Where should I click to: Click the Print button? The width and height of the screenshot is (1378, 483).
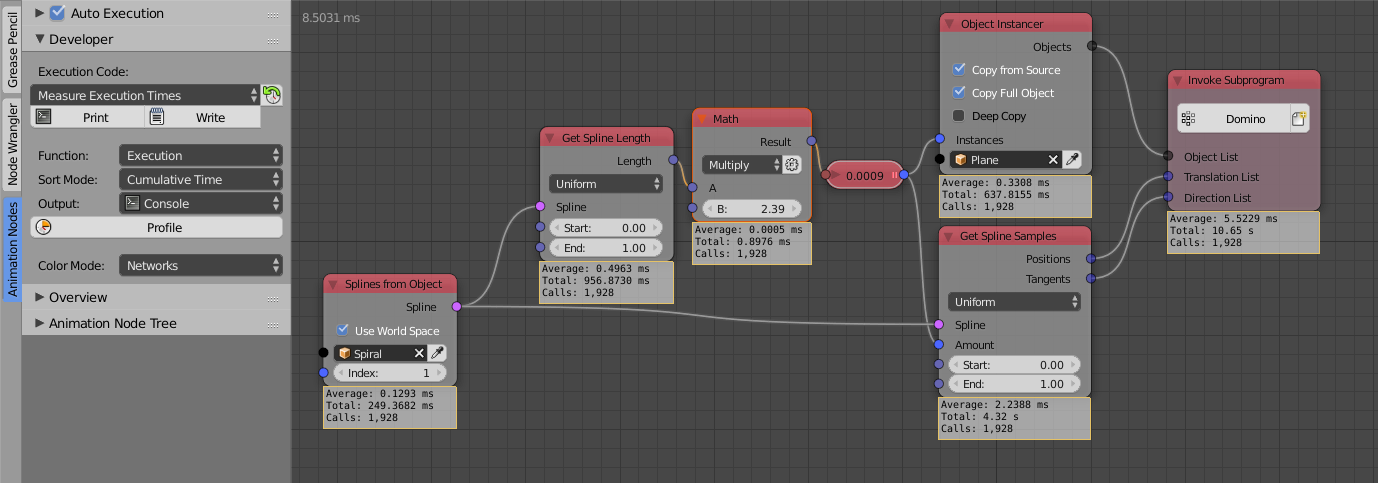pyautogui.click(x=88, y=117)
